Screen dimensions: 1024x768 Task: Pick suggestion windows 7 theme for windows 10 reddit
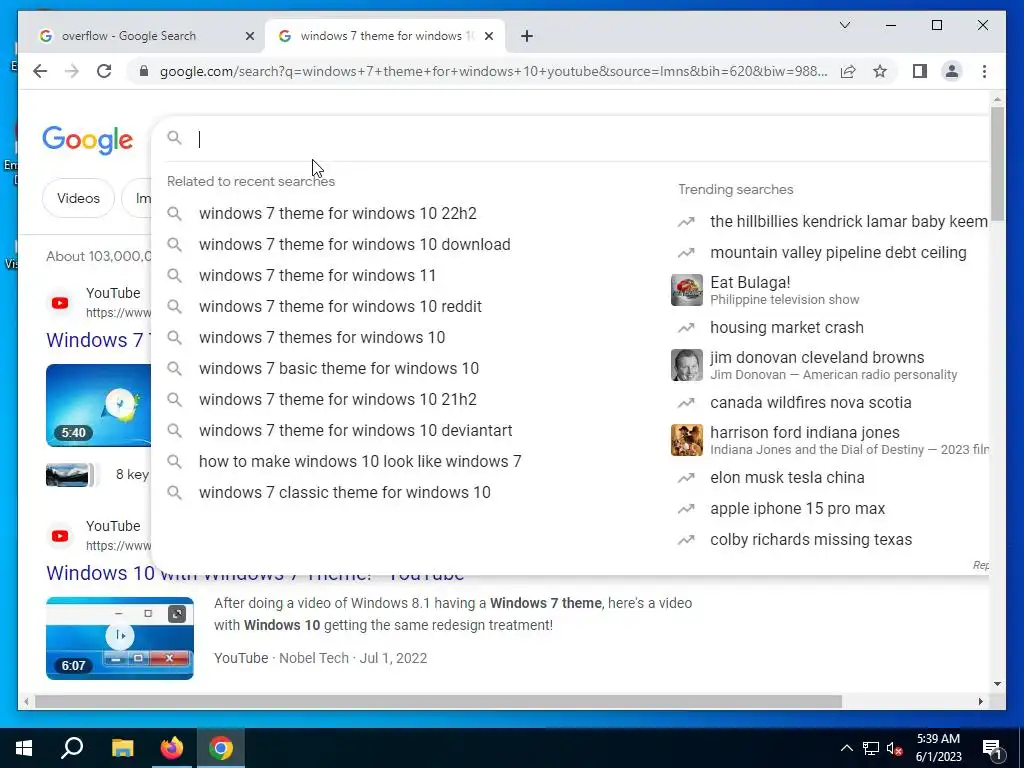click(x=340, y=306)
